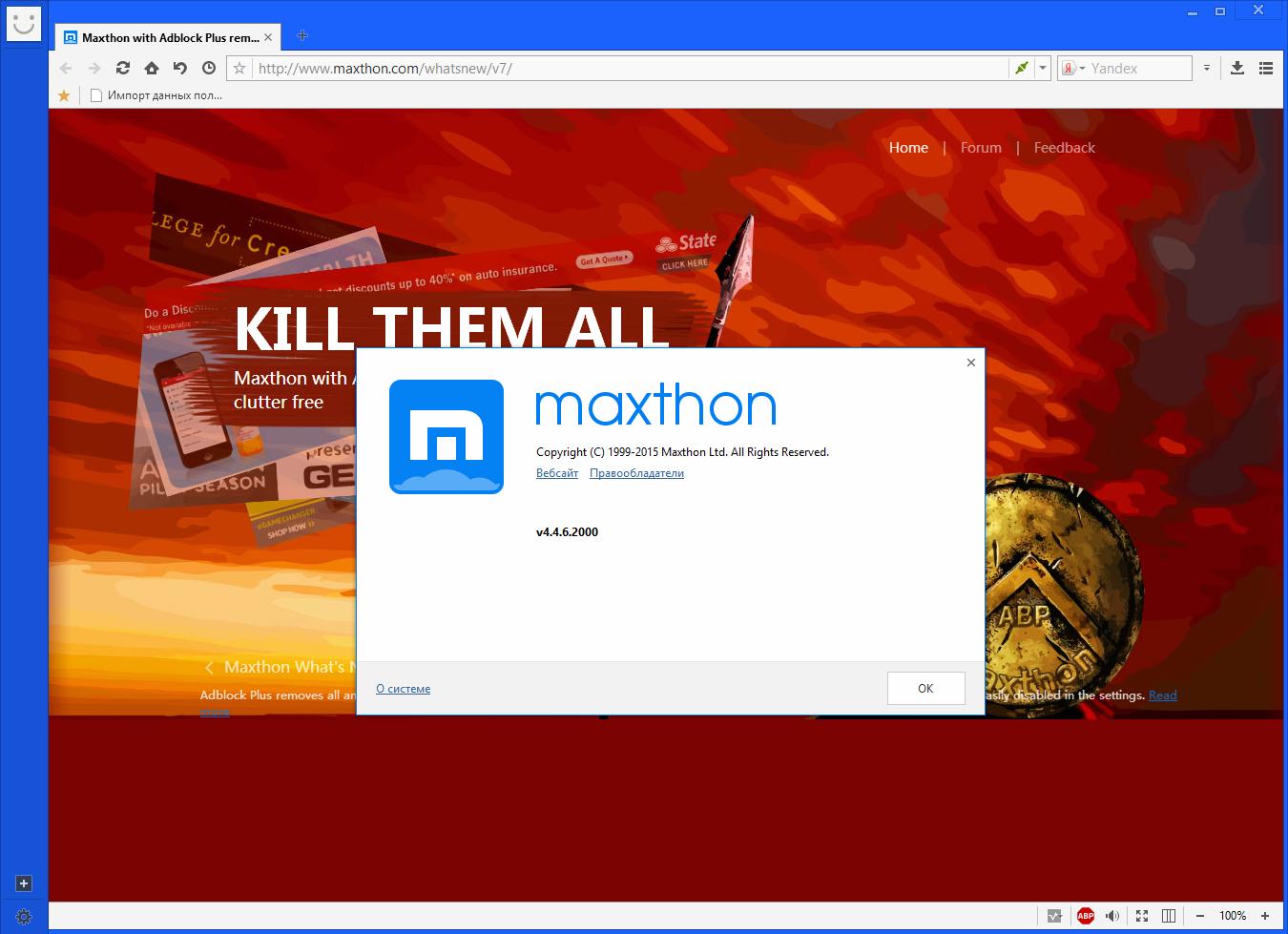Open Forum link on the webpage
Viewport: 1288px width, 934px height.
pos(981,147)
